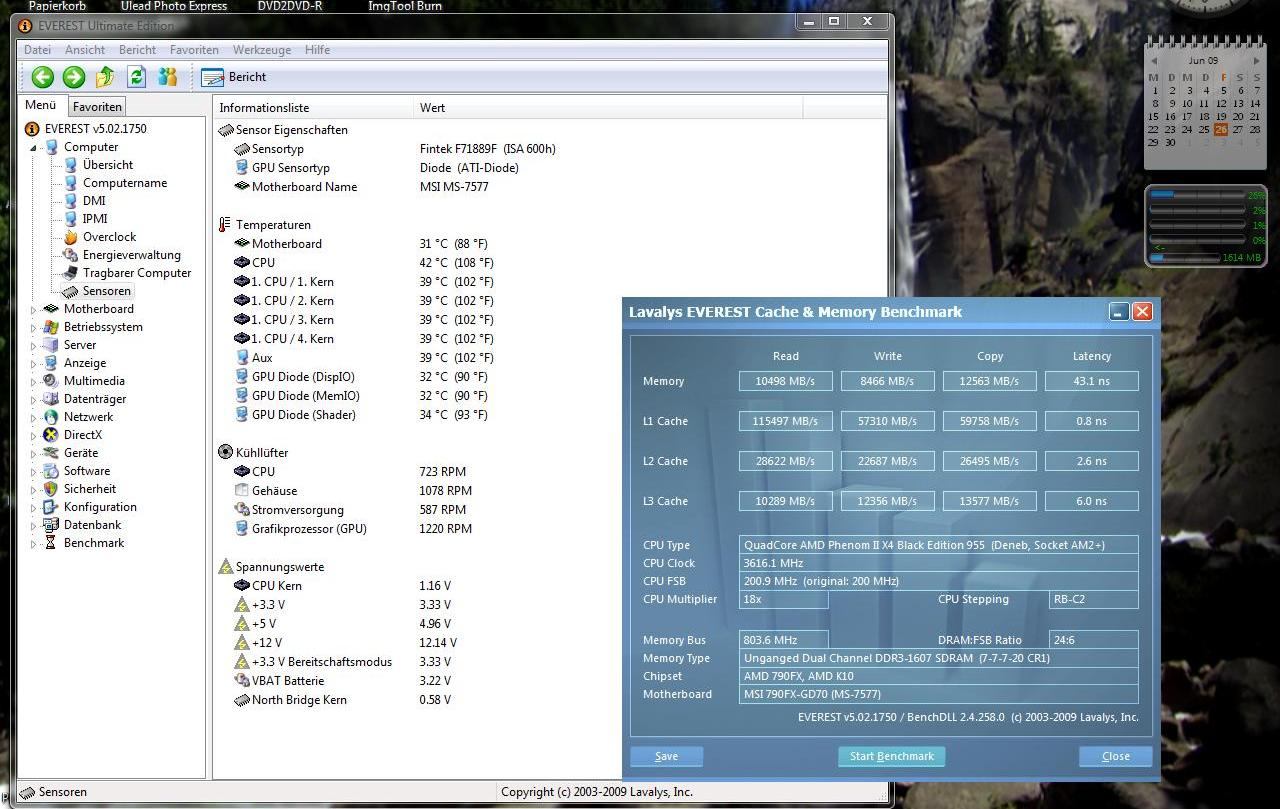This screenshot has width=1280, height=809.
Task: Click Save in the benchmark window
Action: 666,757
